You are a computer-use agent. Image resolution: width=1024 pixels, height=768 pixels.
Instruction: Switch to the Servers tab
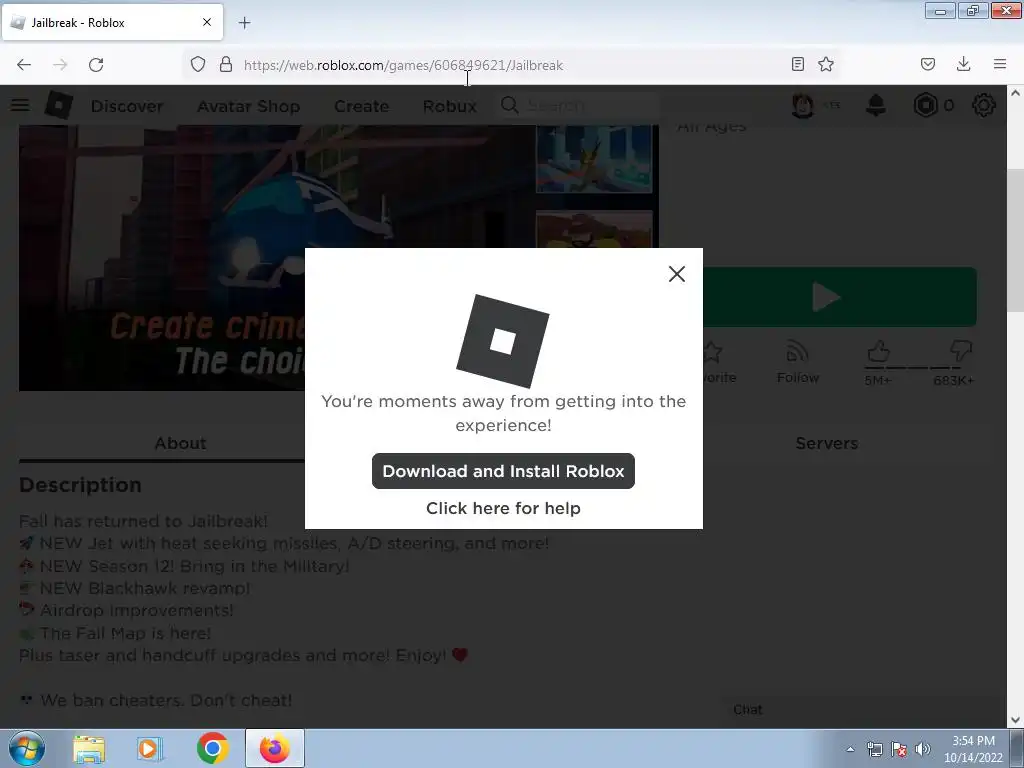click(826, 443)
